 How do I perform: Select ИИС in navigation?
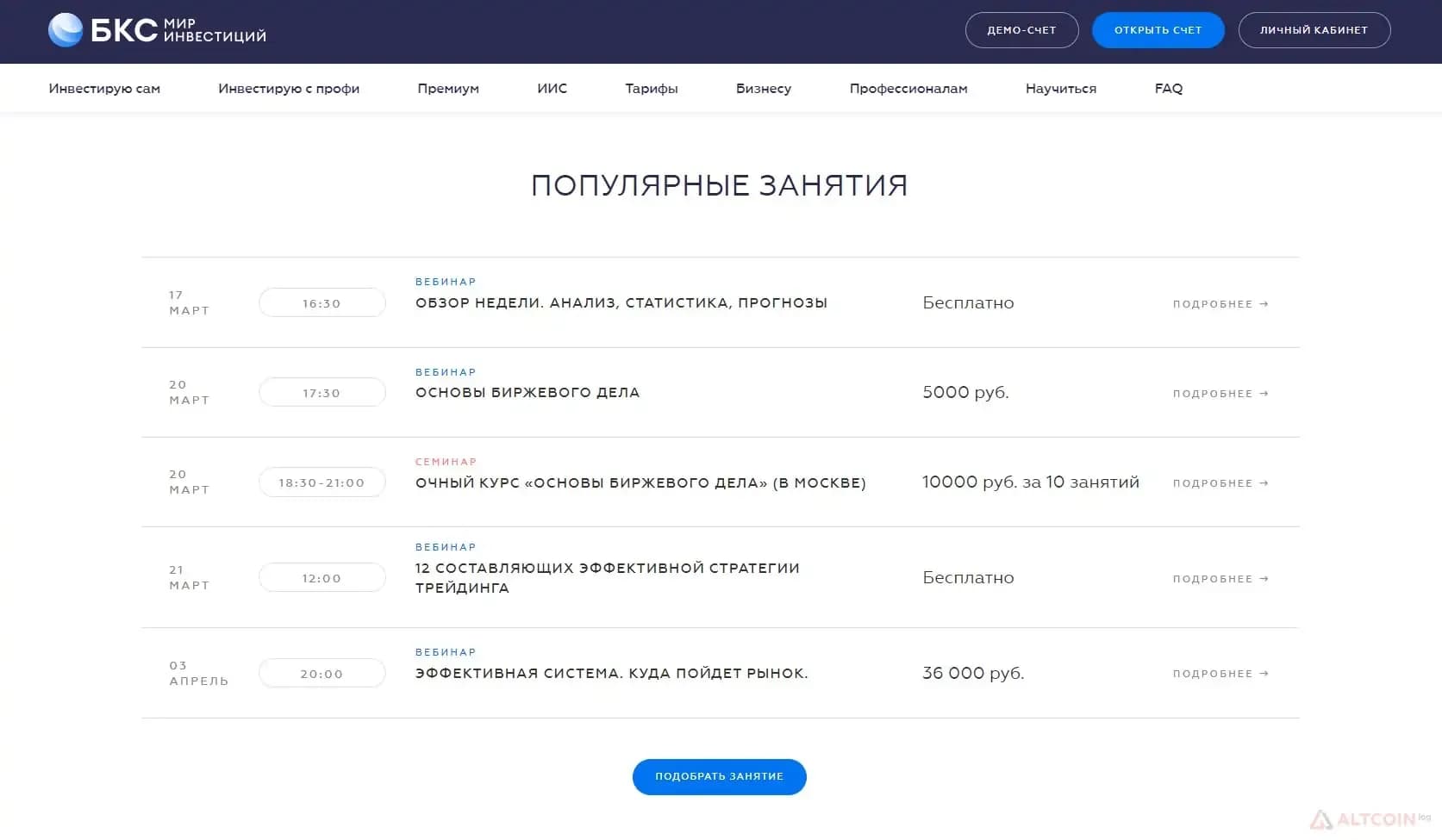(x=552, y=89)
